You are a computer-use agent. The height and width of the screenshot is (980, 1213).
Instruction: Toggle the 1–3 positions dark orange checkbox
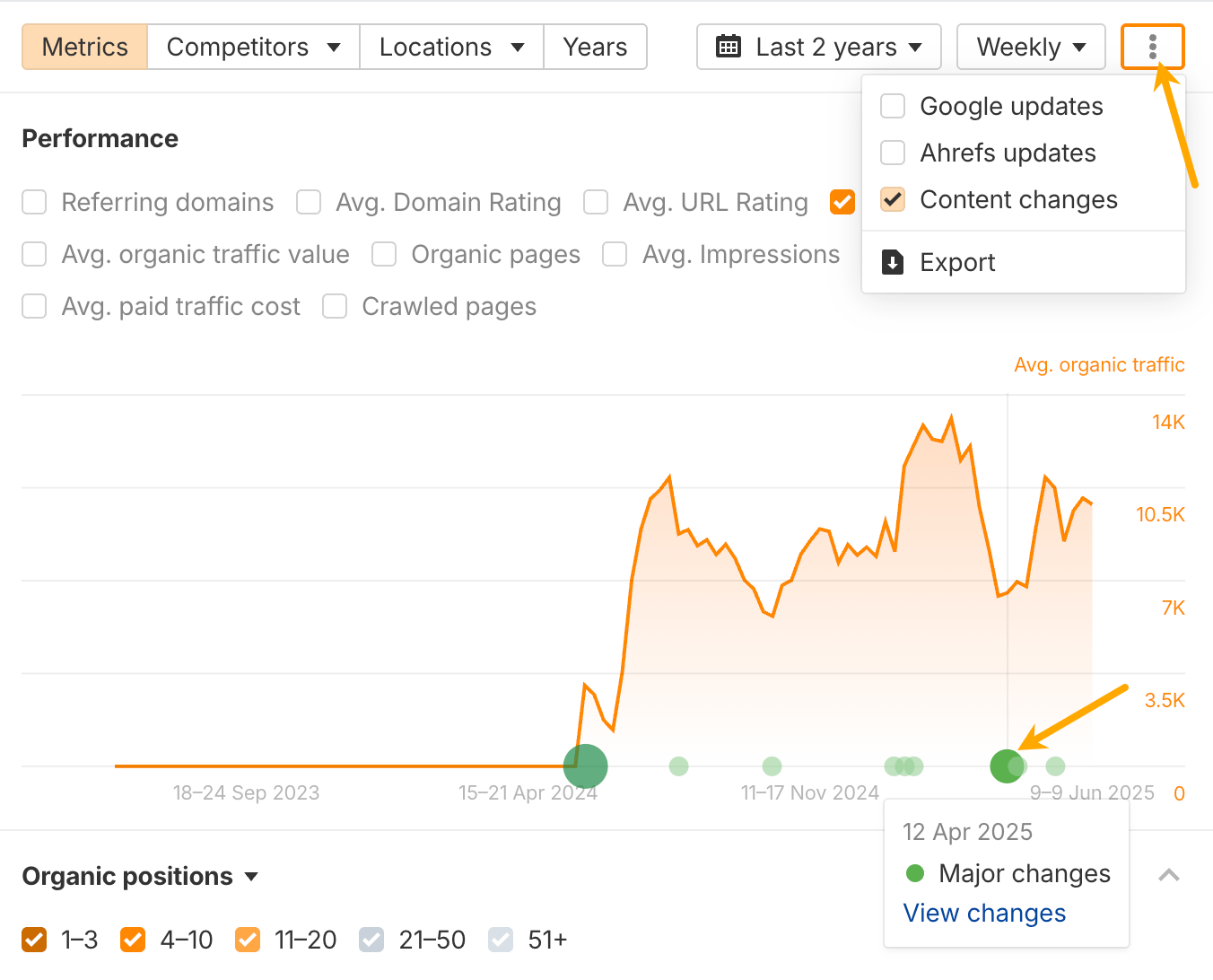point(34,940)
